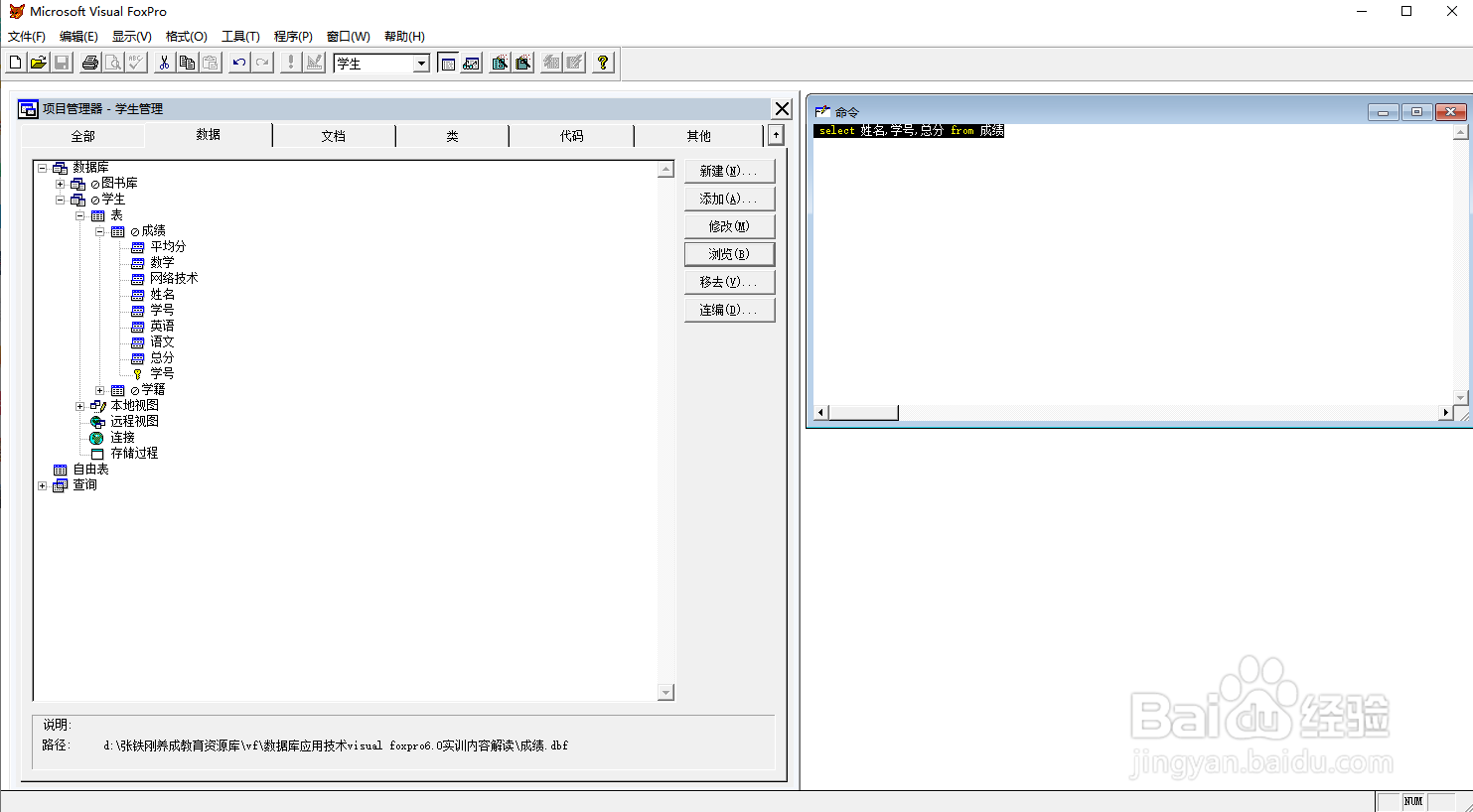1473x812 pixels.
Task: Click the Undo toolbar icon
Action: [238, 63]
